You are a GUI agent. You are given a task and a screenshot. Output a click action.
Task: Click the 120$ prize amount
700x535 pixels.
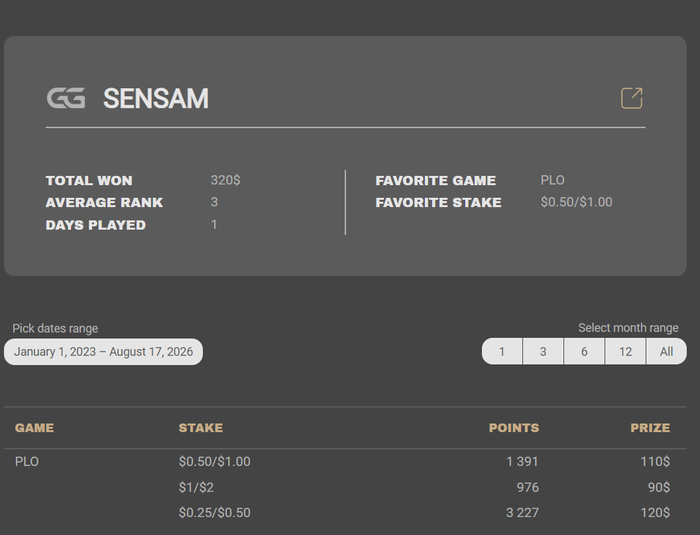655,513
